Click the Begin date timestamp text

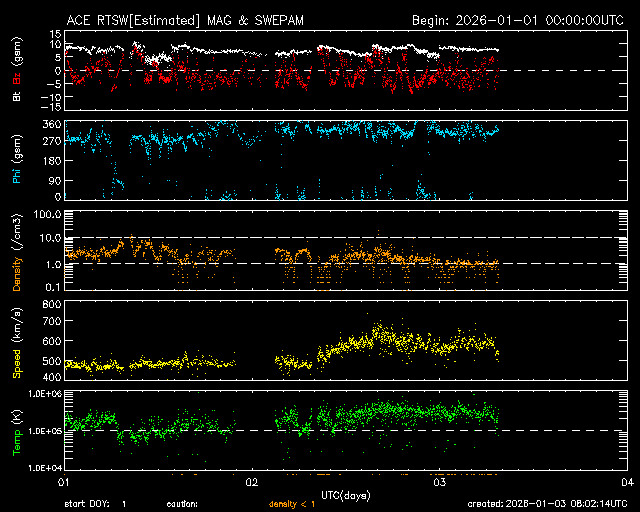518,20
